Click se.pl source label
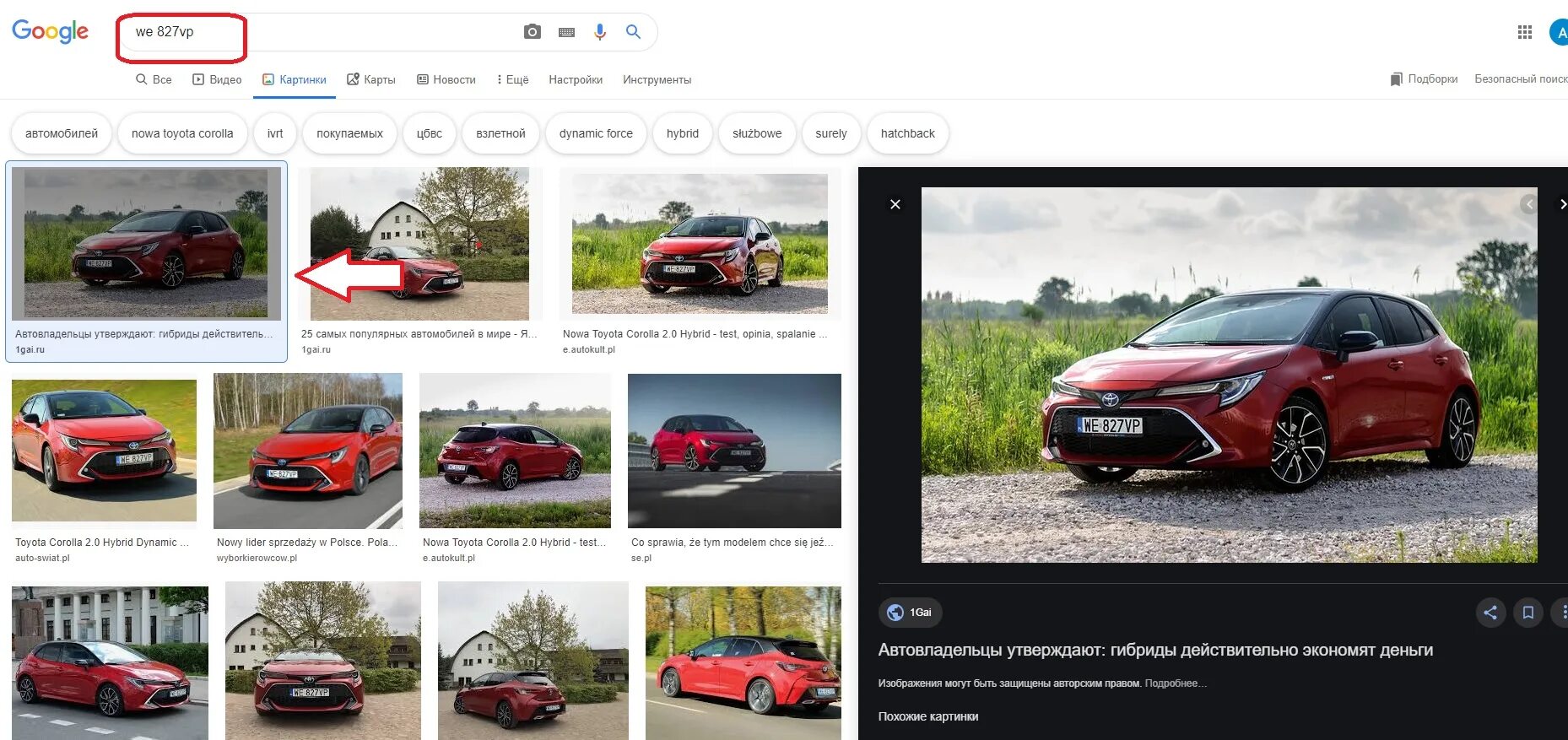 (641, 558)
